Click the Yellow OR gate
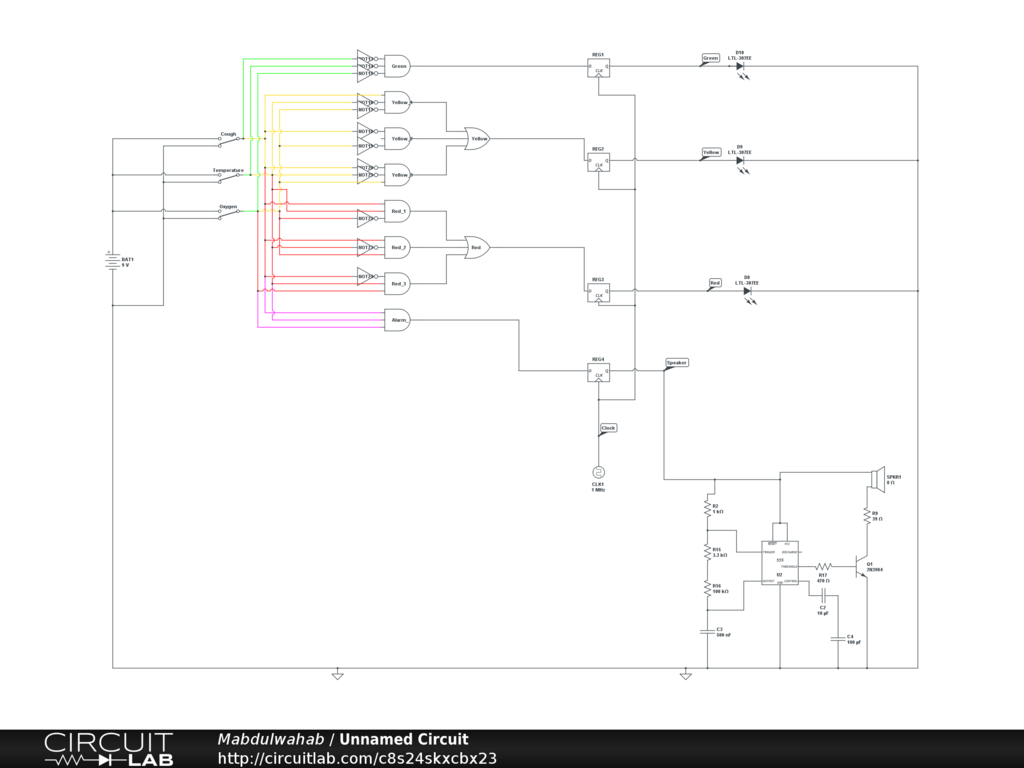This screenshot has width=1024, height=768. click(x=476, y=139)
